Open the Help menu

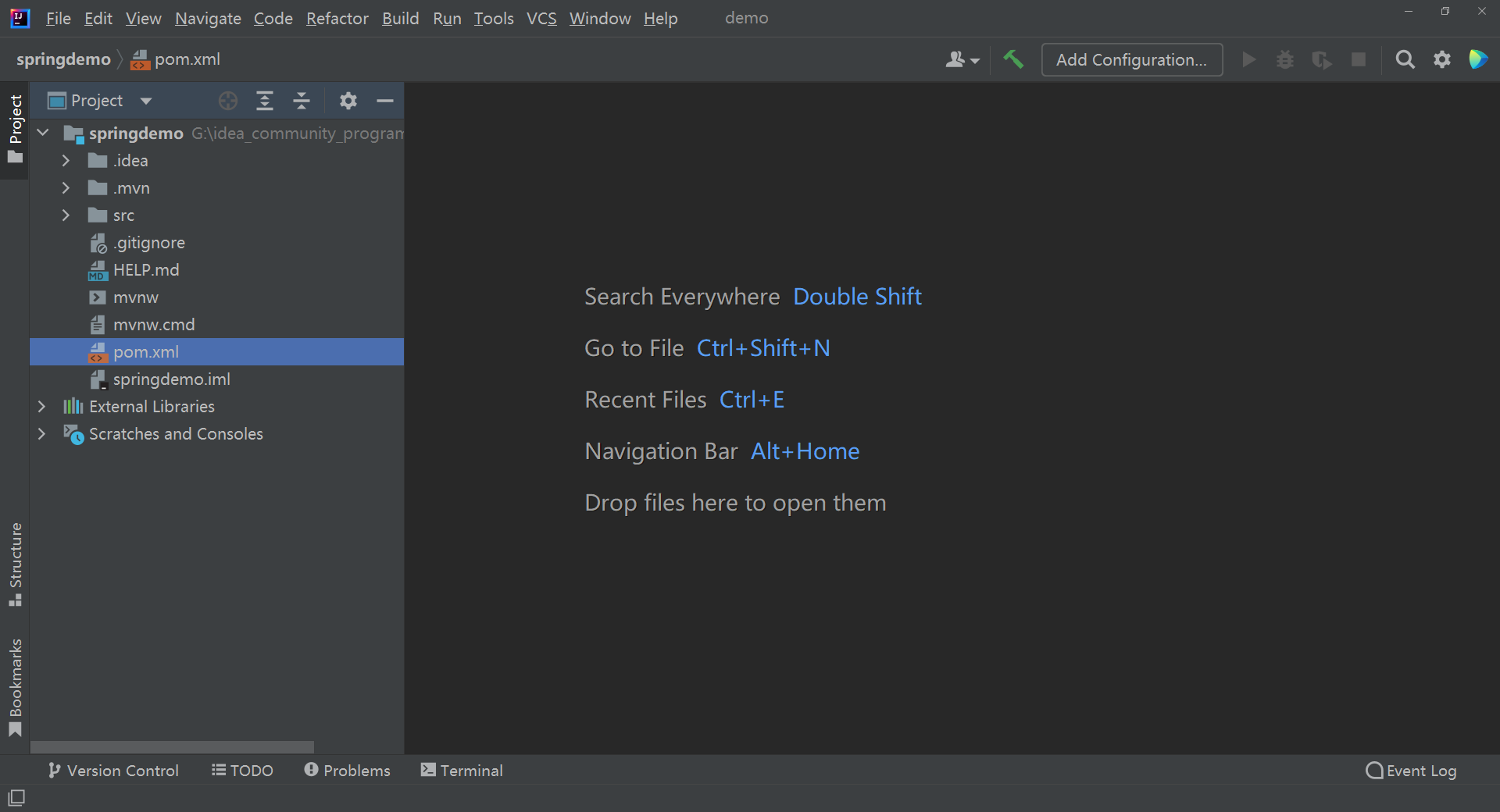point(661,18)
